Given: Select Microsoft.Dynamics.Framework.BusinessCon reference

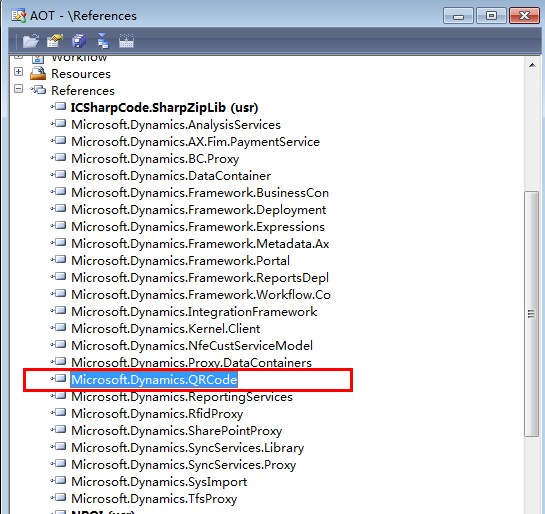Looking at the screenshot, I should tap(200, 193).
